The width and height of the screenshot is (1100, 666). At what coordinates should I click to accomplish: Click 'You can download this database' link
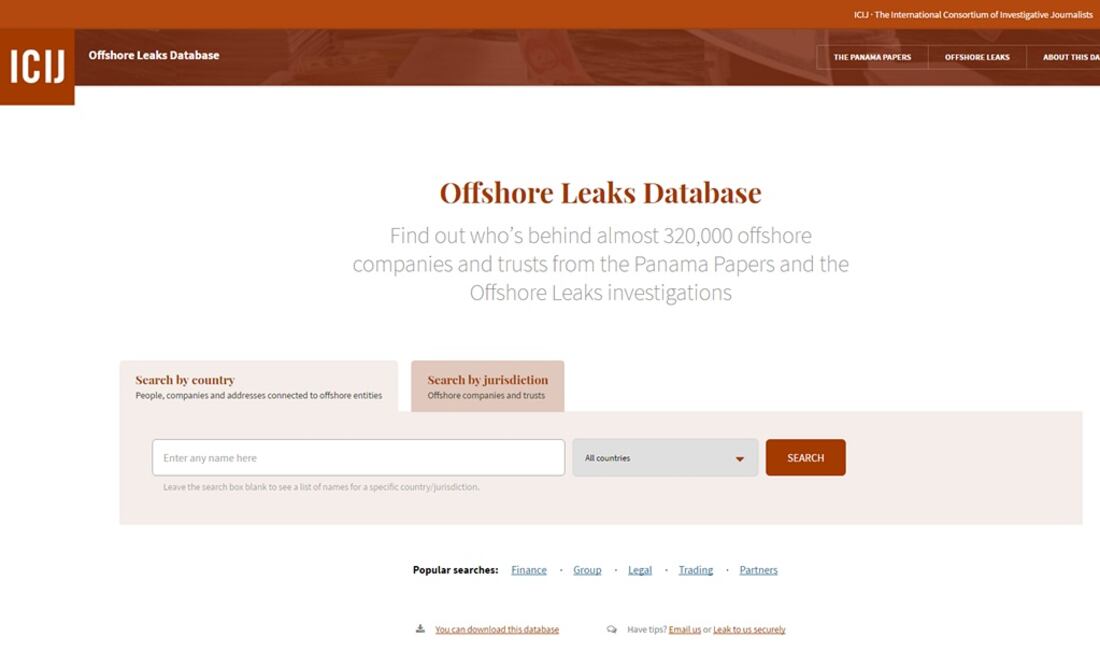pyautogui.click(x=497, y=630)
